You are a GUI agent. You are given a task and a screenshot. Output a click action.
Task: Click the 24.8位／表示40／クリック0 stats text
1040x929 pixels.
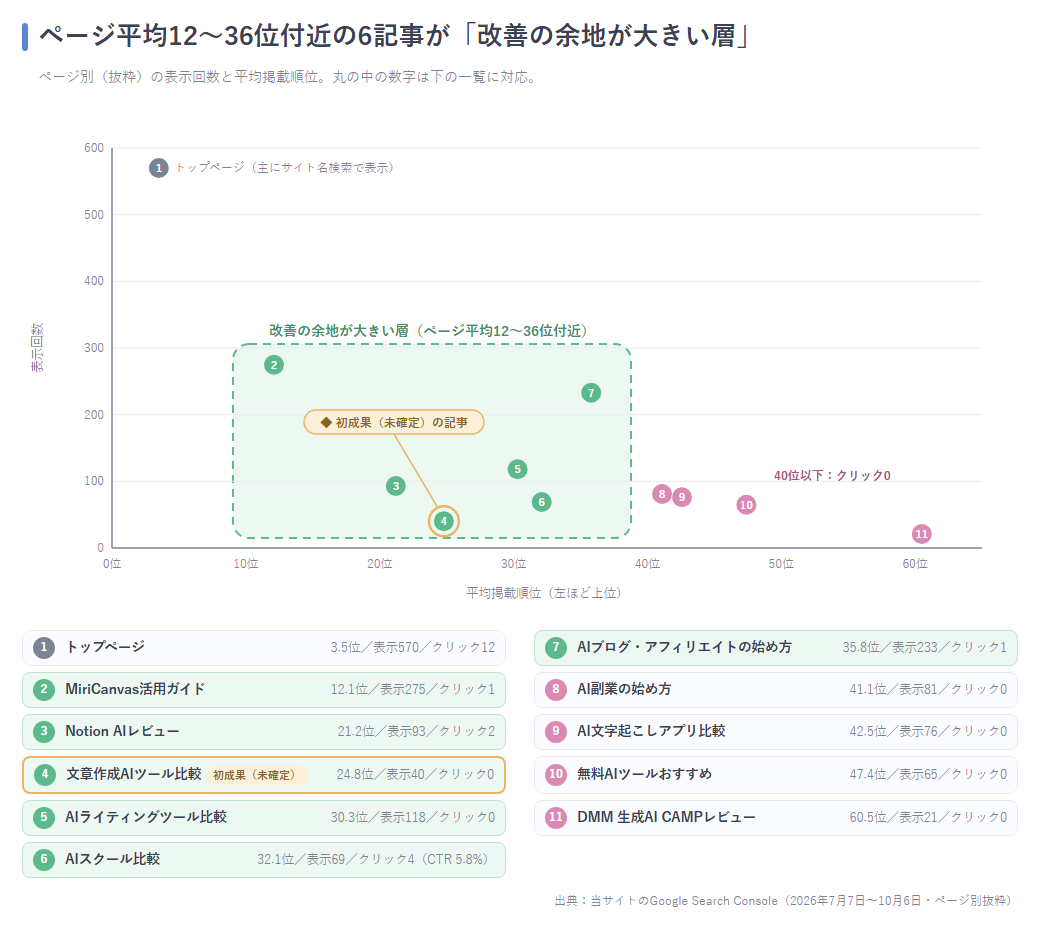(415, 774)
